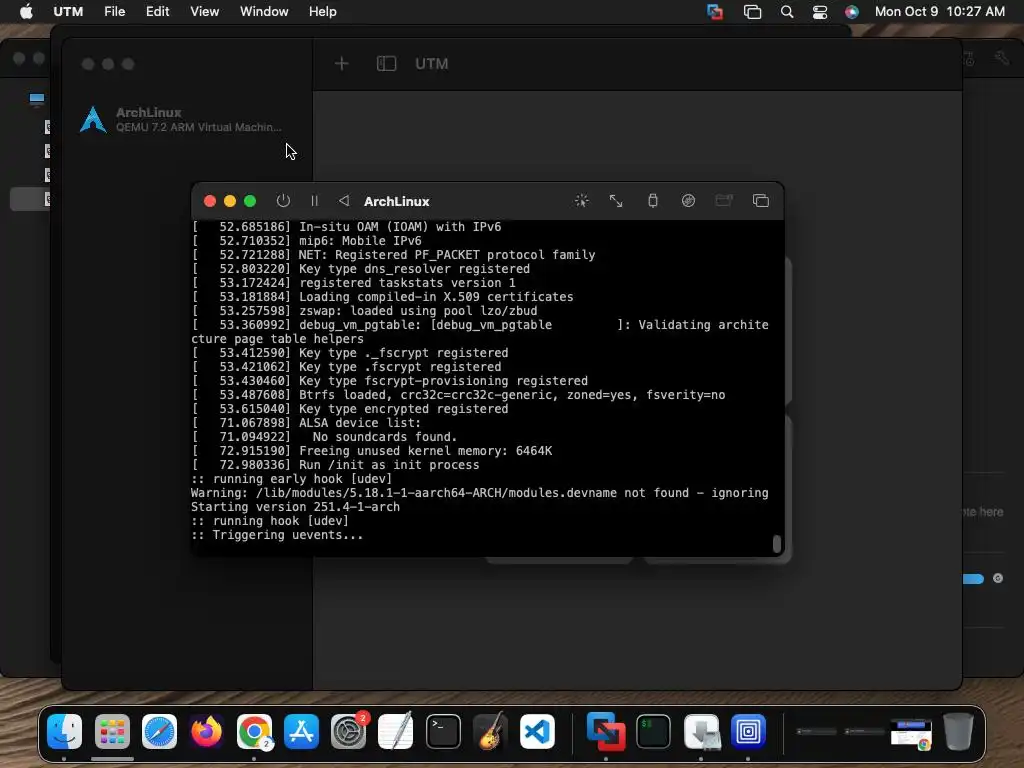Launch GarageBand from the Dock
1024x768 pixels.
coord(490,731)
